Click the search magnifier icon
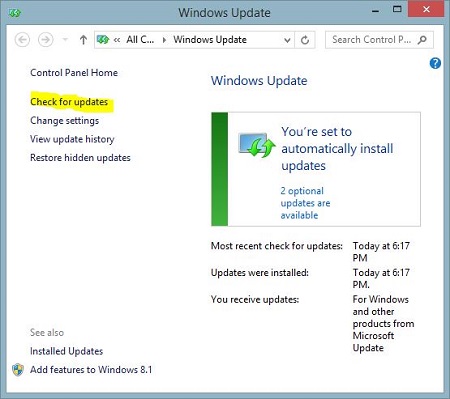Viewport: 450px width, 399px height. click(x=422, y=40)
